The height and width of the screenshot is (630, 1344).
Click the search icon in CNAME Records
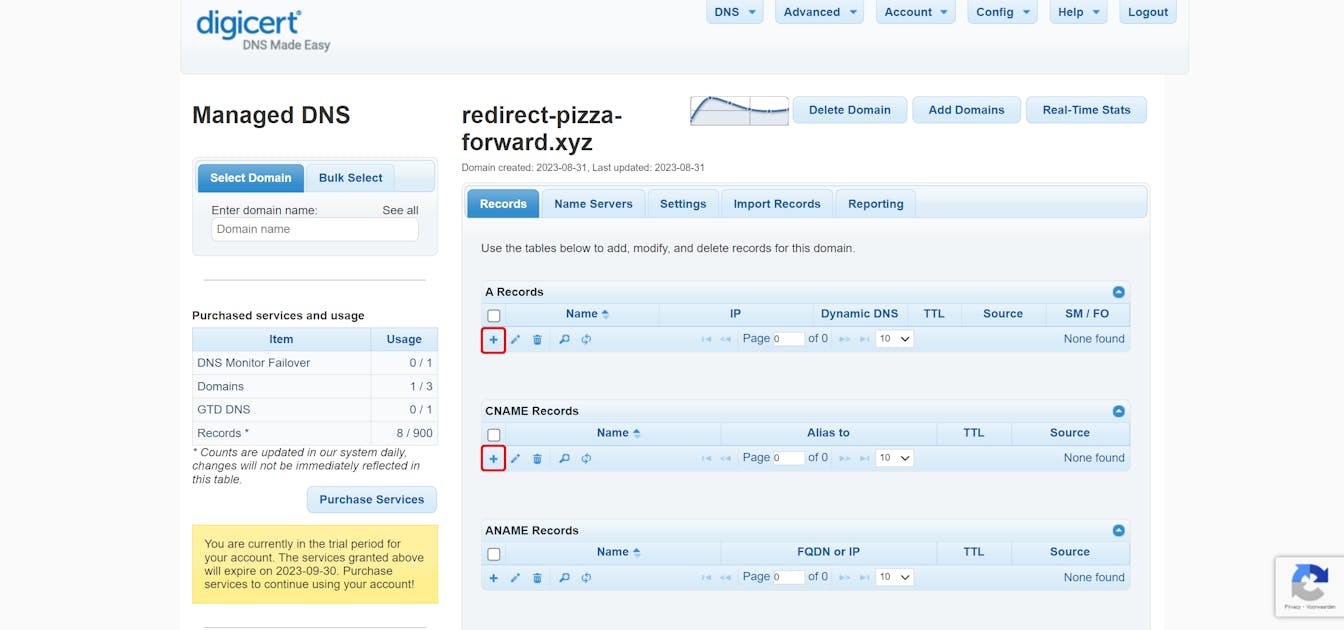point(564,459)
